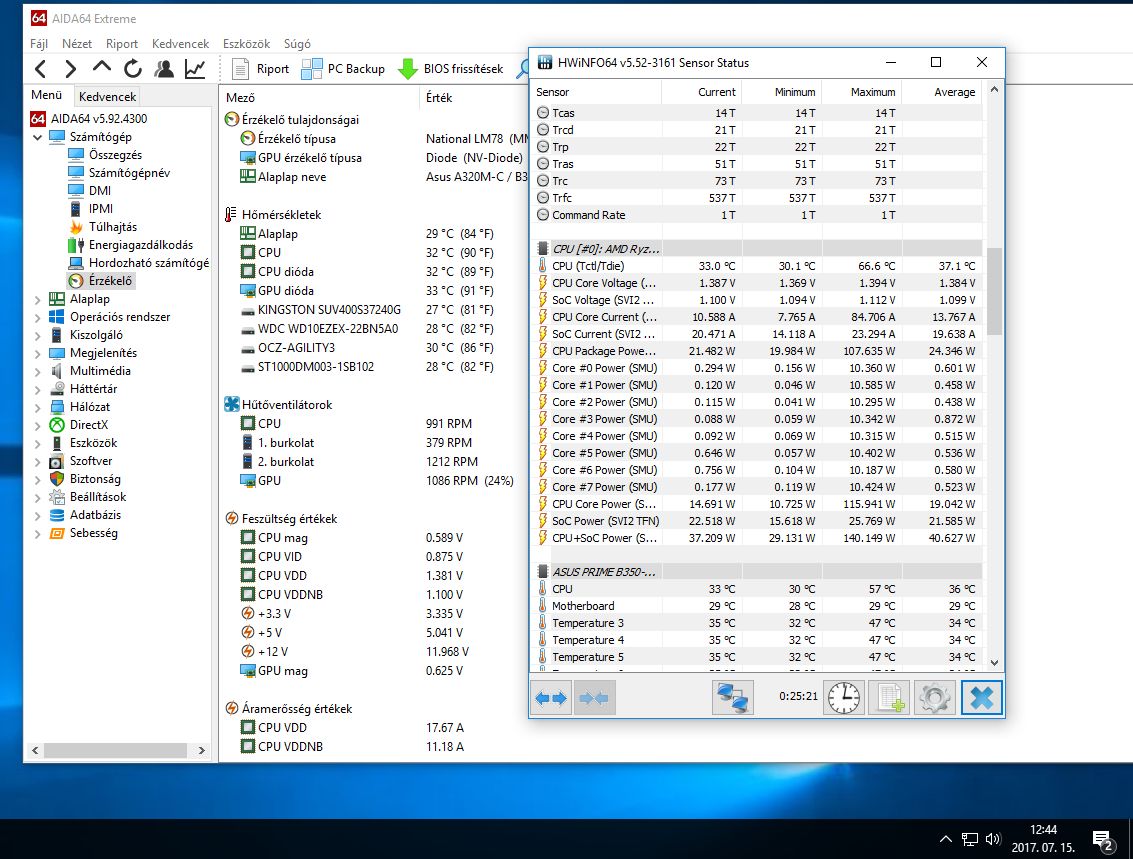1133x859 pixels.
Task: Open HWiNFO sensor settings gear icon
Action: coord(934,698)
